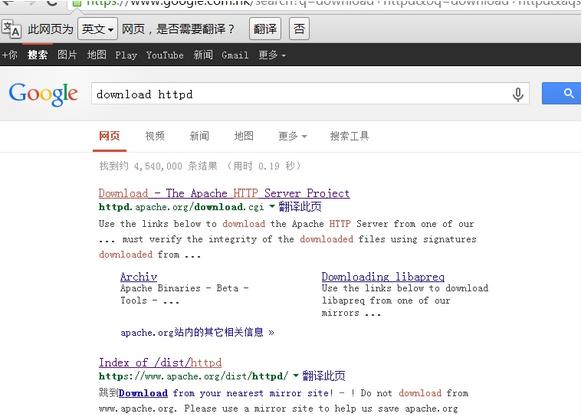The height and width of the screenshot is (415, 582).
Task: Click the search box containing download httpd
Action: (301, 94)
